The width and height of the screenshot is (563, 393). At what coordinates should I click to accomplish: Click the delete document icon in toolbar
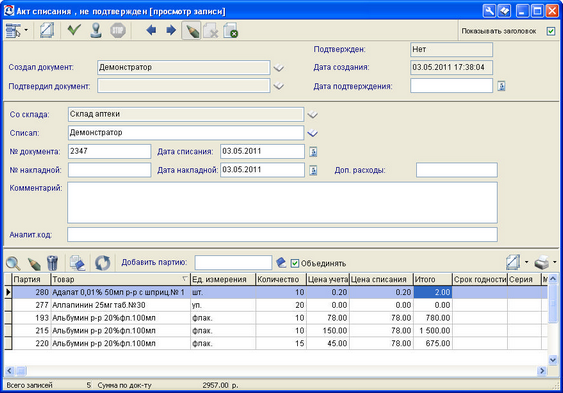tap(211, 31)
